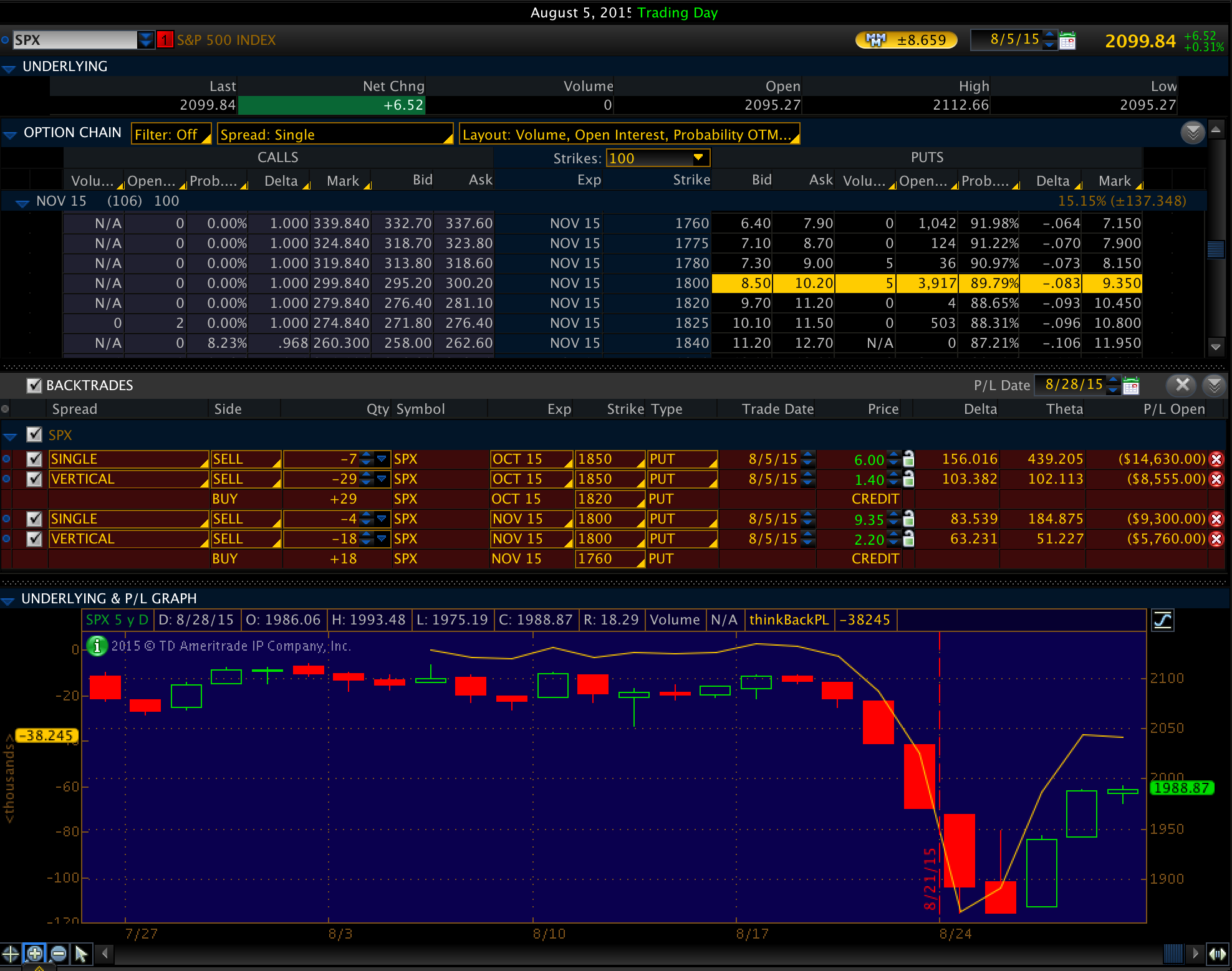1232x971 pixels.
Task: Open the Layout dropdown
Action: (x=629, y=134)
